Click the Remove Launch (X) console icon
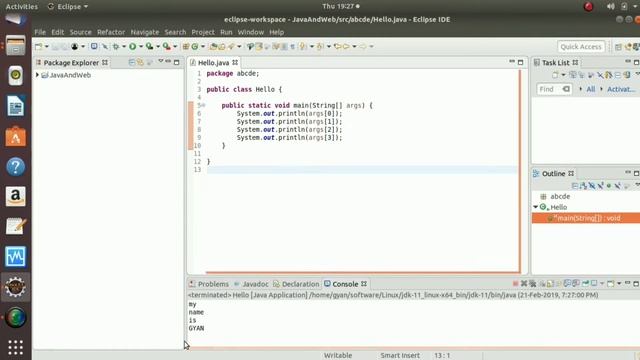640x360 pixels. [x=524, y=284]
